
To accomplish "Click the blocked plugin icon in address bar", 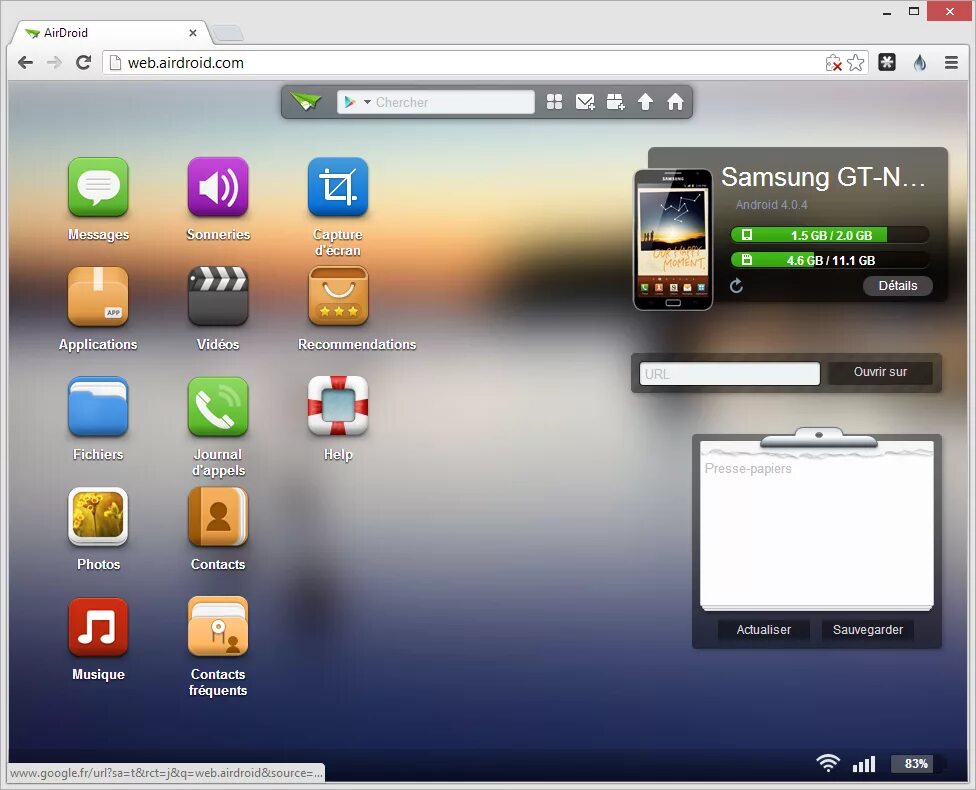I will tap(833, 63).
